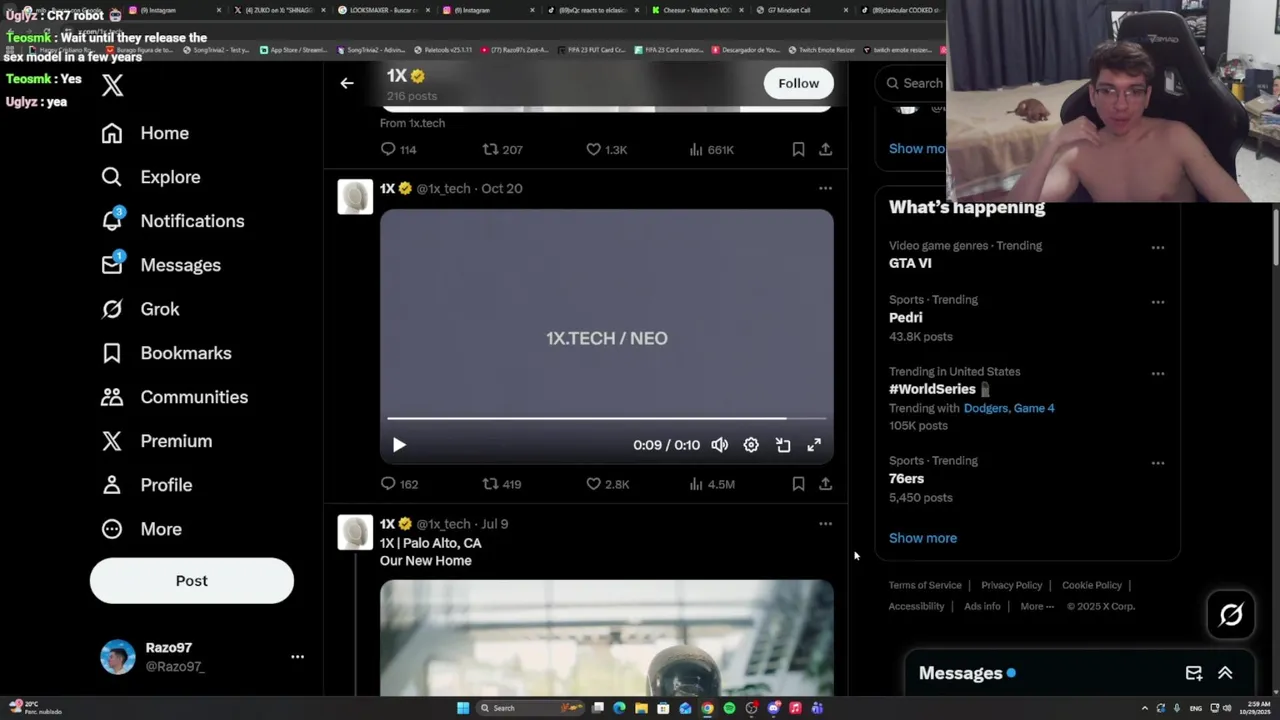Click 1X avatar on the Oct 20 post

tap(355, 197)
